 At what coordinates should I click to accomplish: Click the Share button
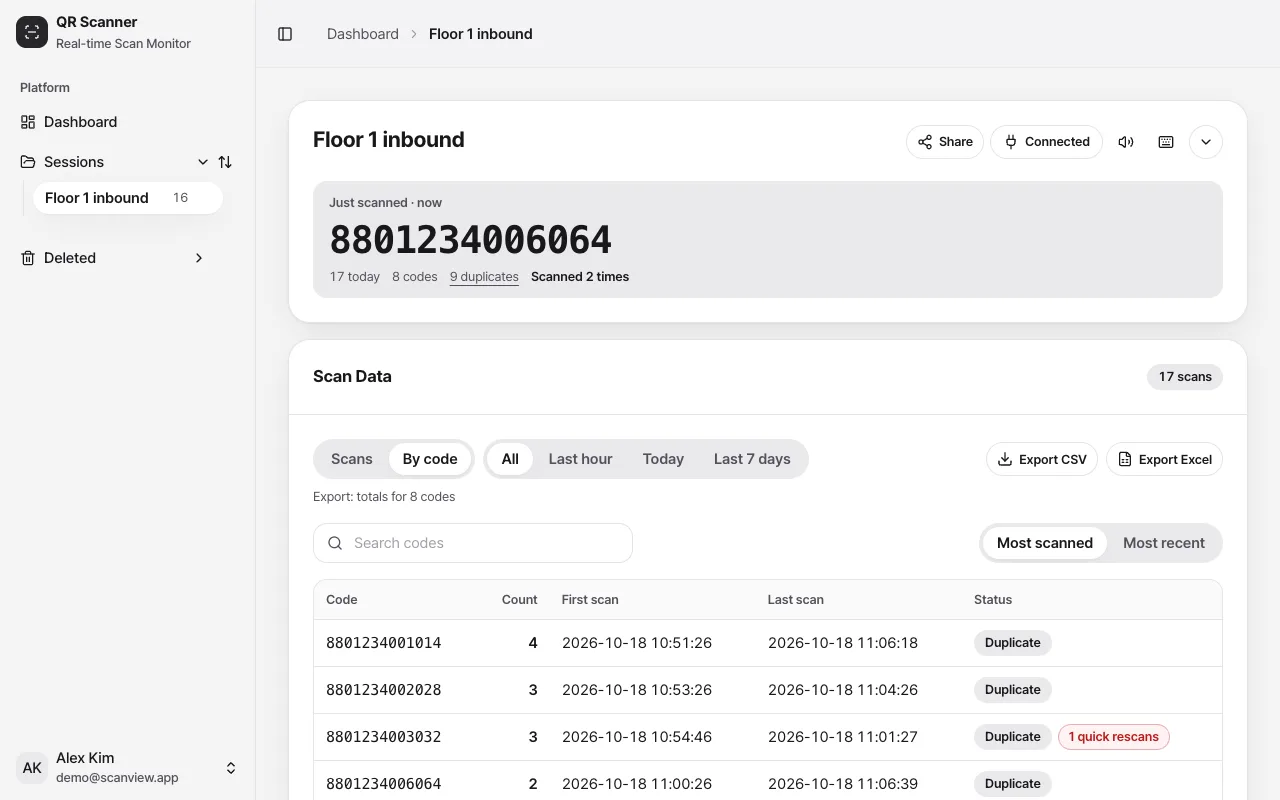[945, 142]
